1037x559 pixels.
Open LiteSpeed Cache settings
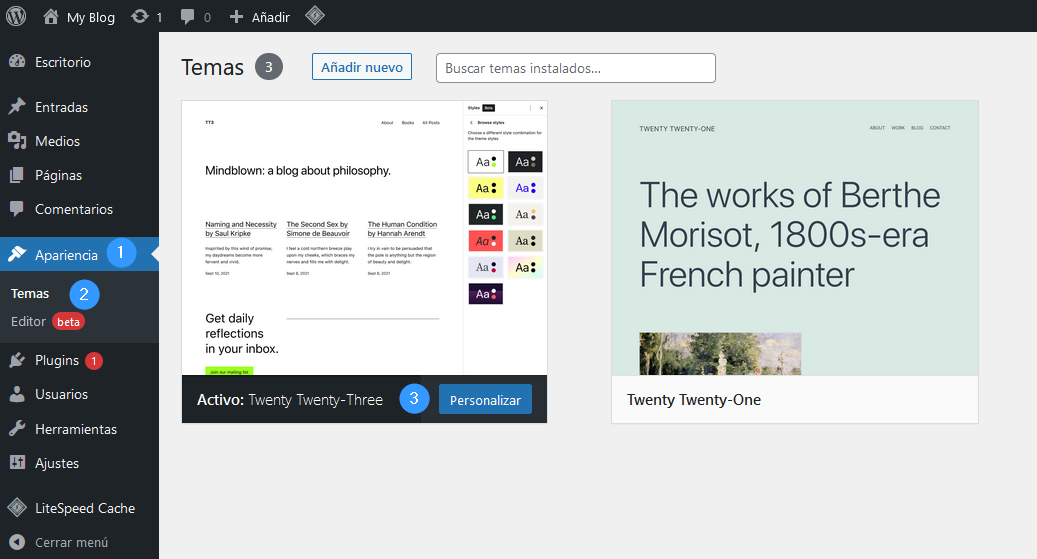79,508
